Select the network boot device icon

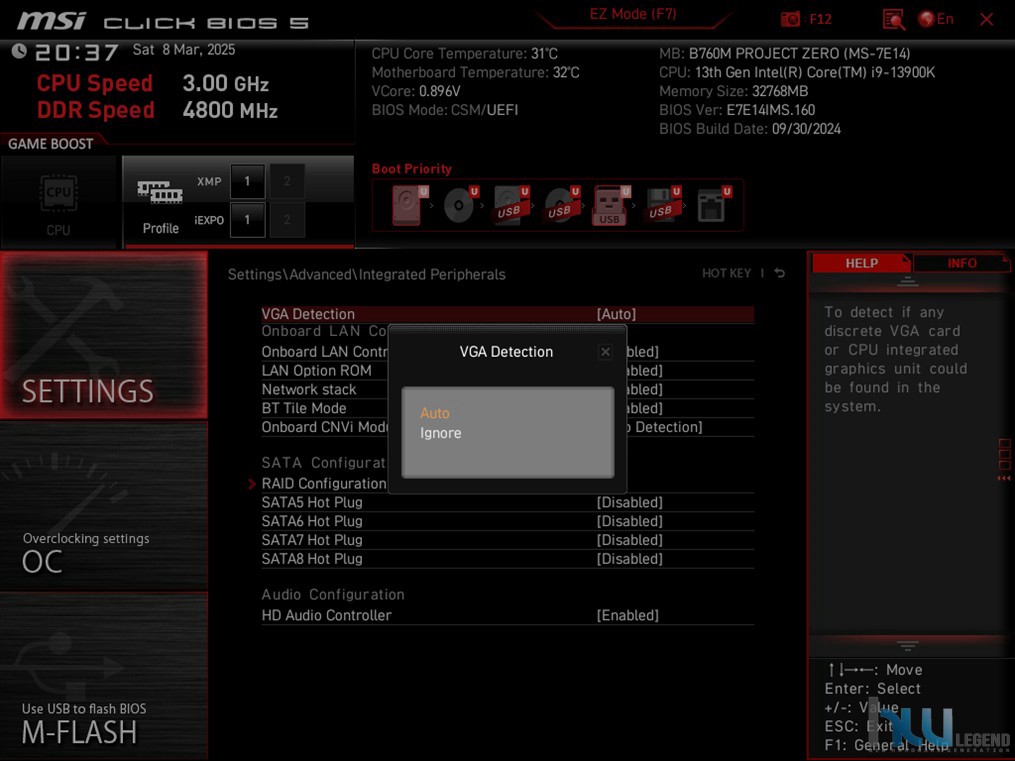[x=713, y=204]
